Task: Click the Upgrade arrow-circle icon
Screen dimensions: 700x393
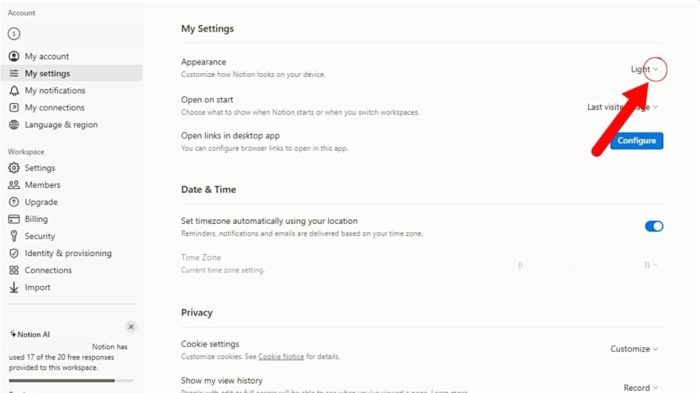Action: click(x=14, y=202)
